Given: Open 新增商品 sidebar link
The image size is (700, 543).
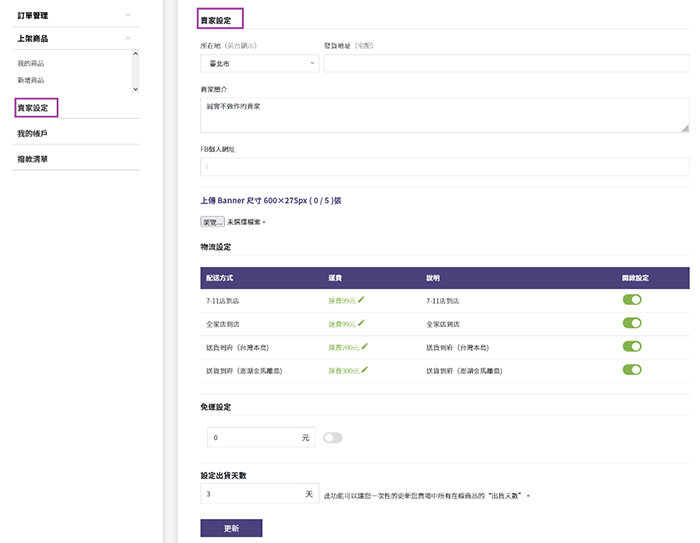Looking at the screenshot, I should (31, 80).
